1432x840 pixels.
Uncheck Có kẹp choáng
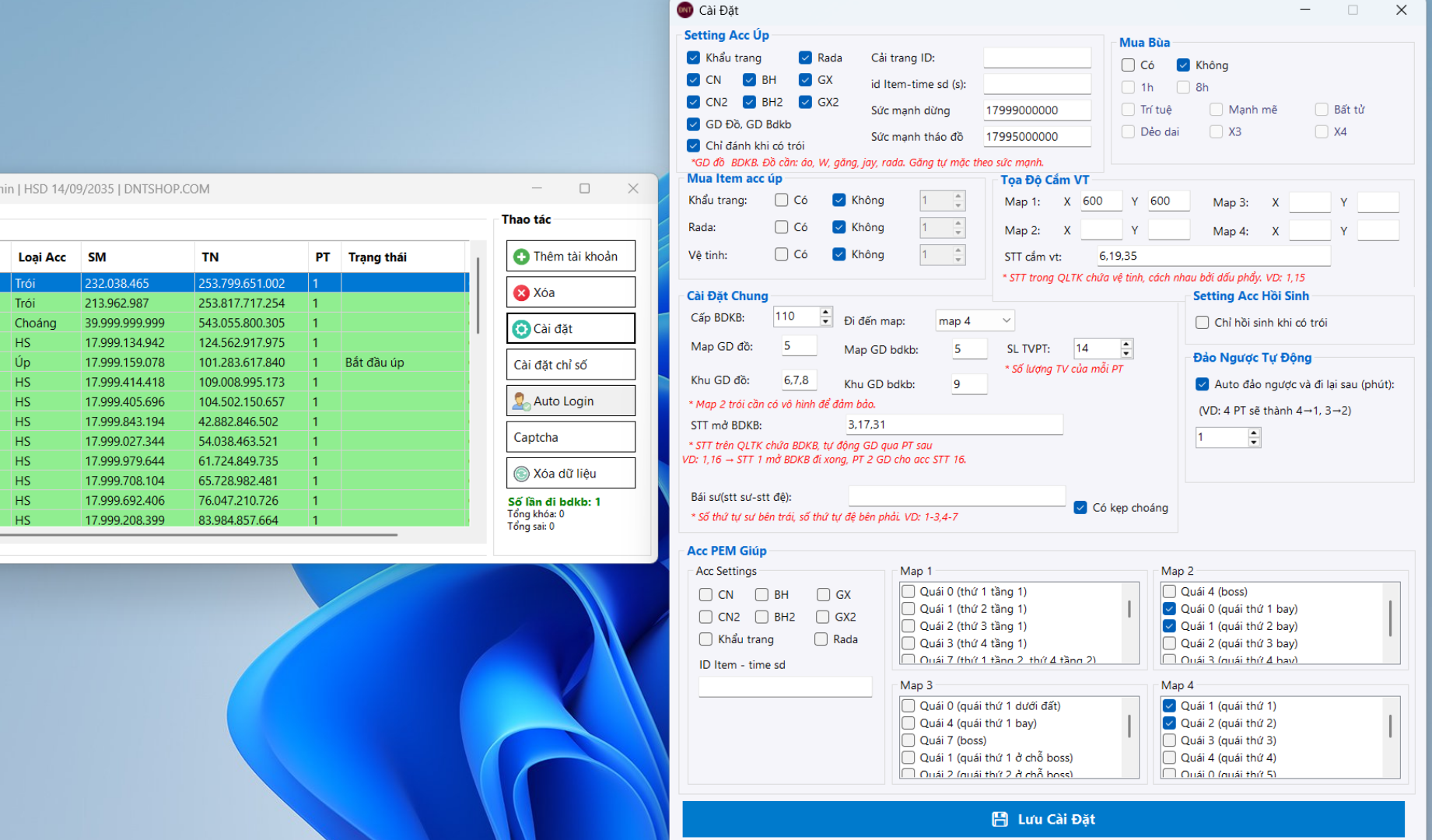pos(1080,507)
